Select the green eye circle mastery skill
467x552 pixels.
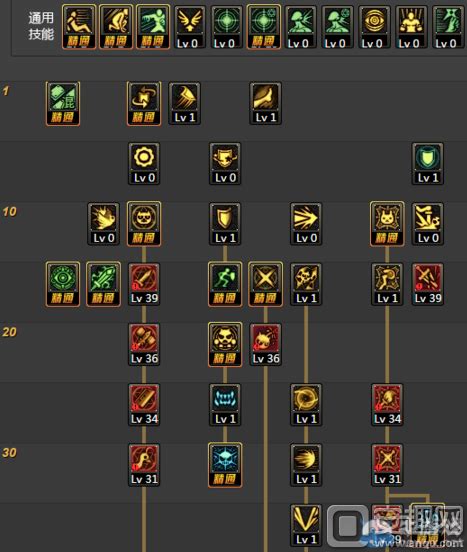[x=63, y=284]
